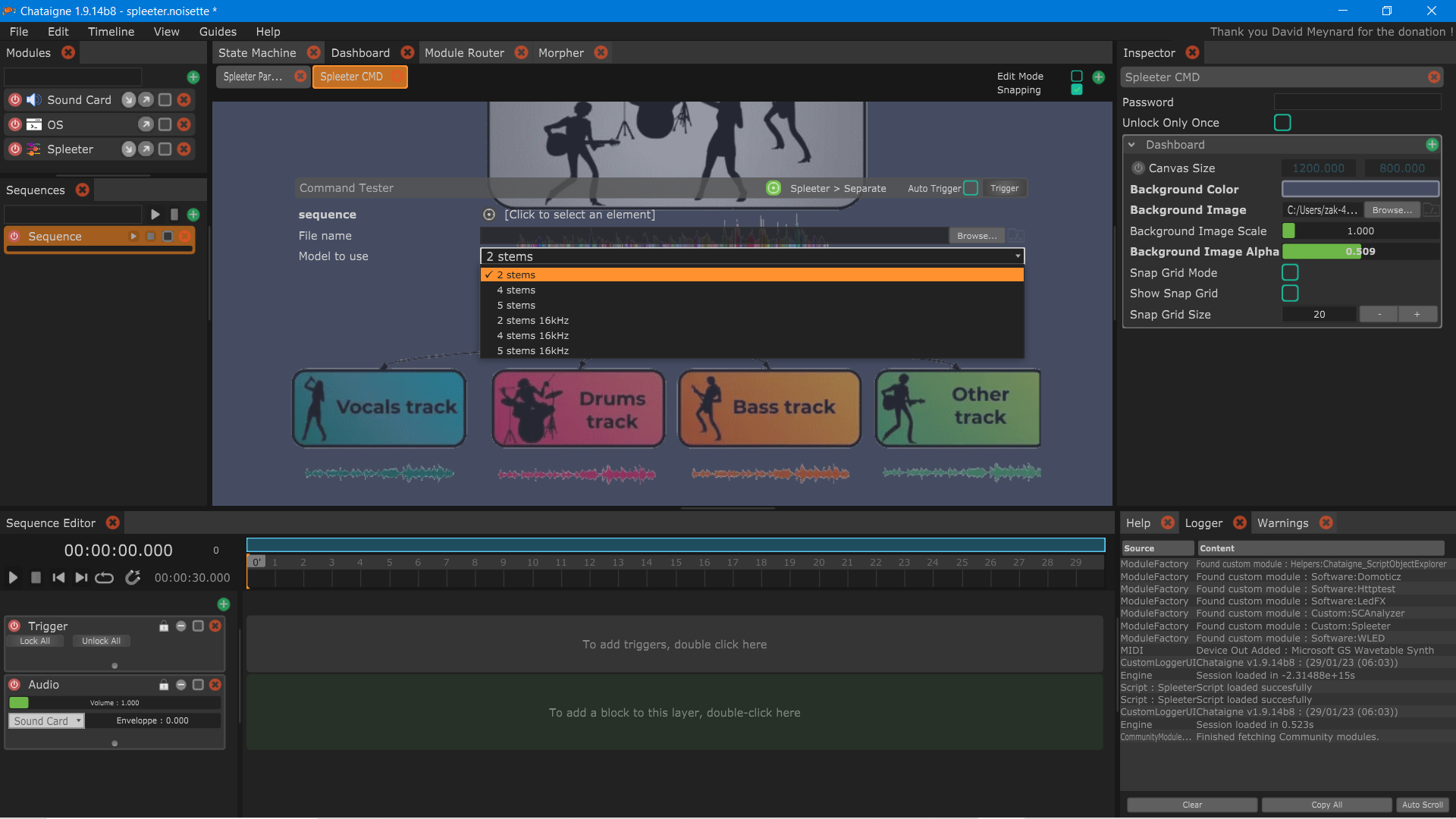Image resolution: width=1456 pixels, height=819 pixels.
Task: Toggle the loop playback icon
Action: click(x=104, y=578)
